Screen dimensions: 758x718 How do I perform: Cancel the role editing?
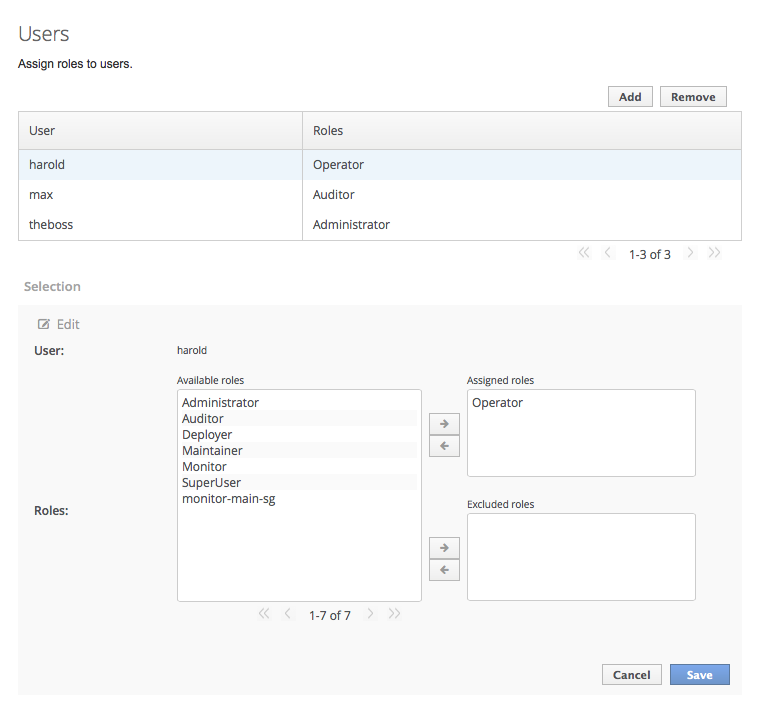[x=631, y=675]
